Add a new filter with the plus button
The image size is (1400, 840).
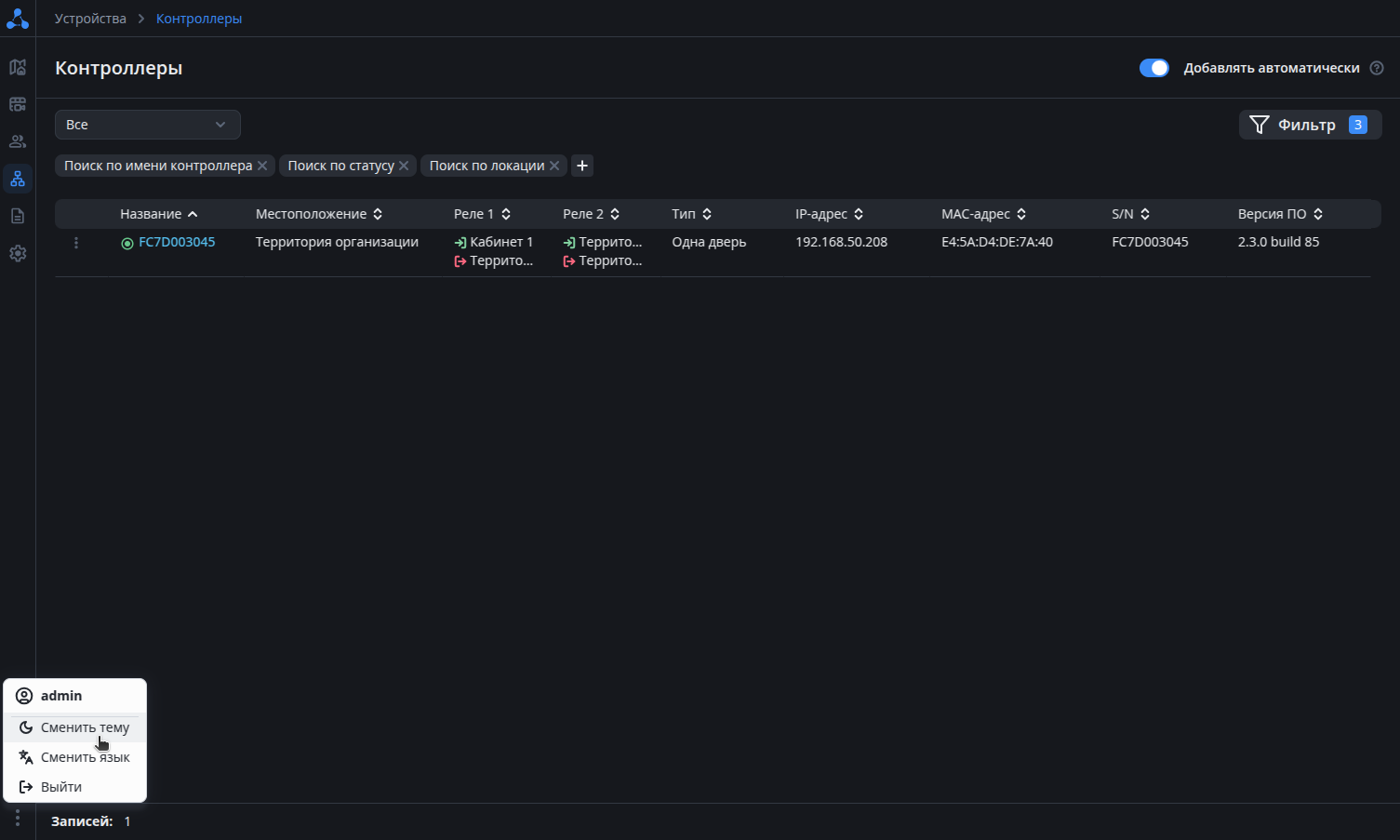pyautogui.click(x=582, y=166)
